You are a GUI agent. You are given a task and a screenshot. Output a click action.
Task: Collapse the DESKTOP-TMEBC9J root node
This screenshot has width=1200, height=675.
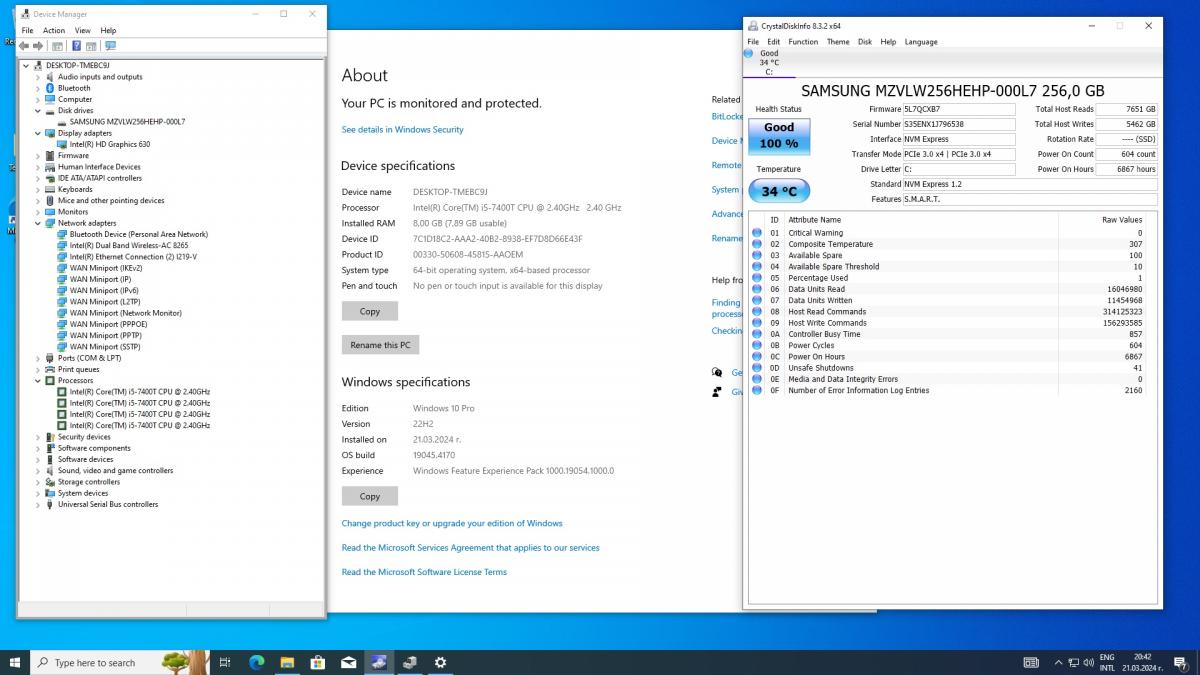point(26,65)
